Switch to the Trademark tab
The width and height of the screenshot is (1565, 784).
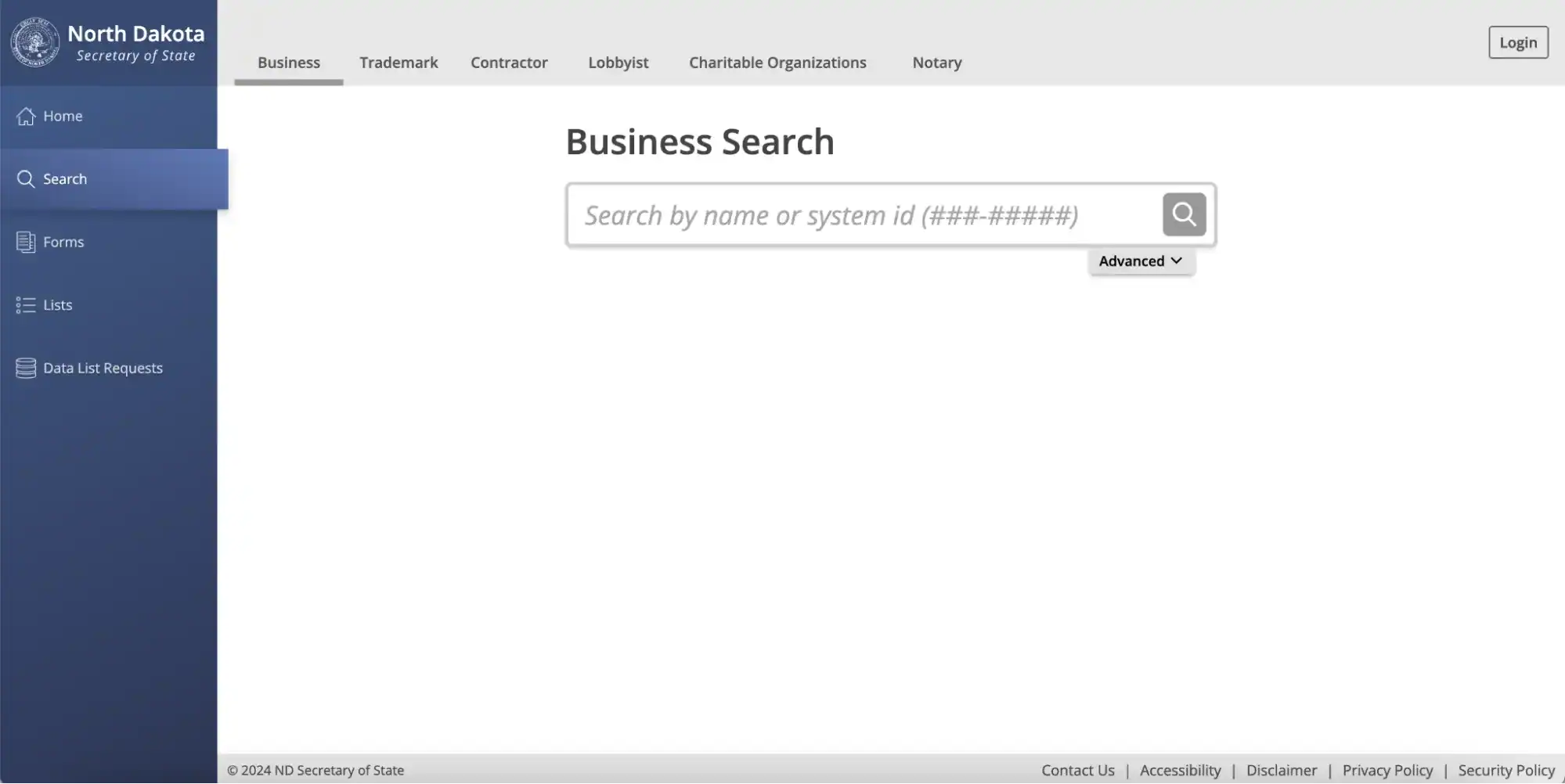[398, 63]
